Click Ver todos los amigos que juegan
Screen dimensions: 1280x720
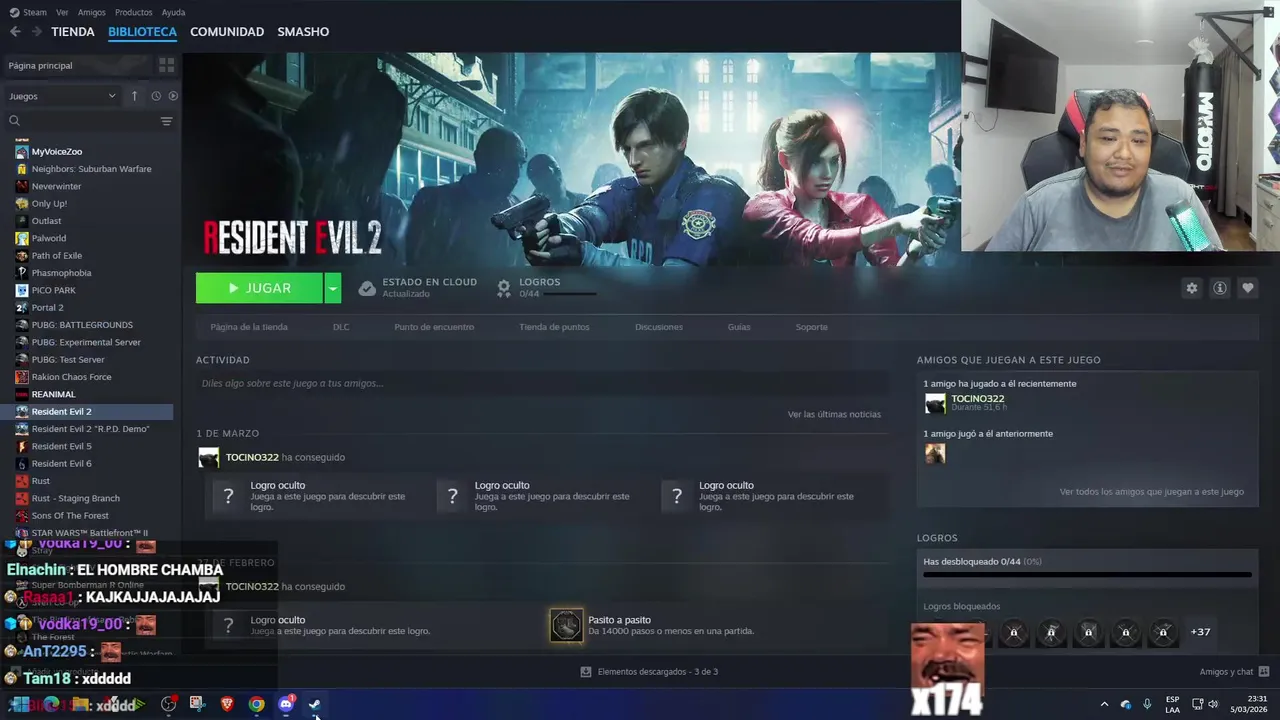[x=1152, y=492]
